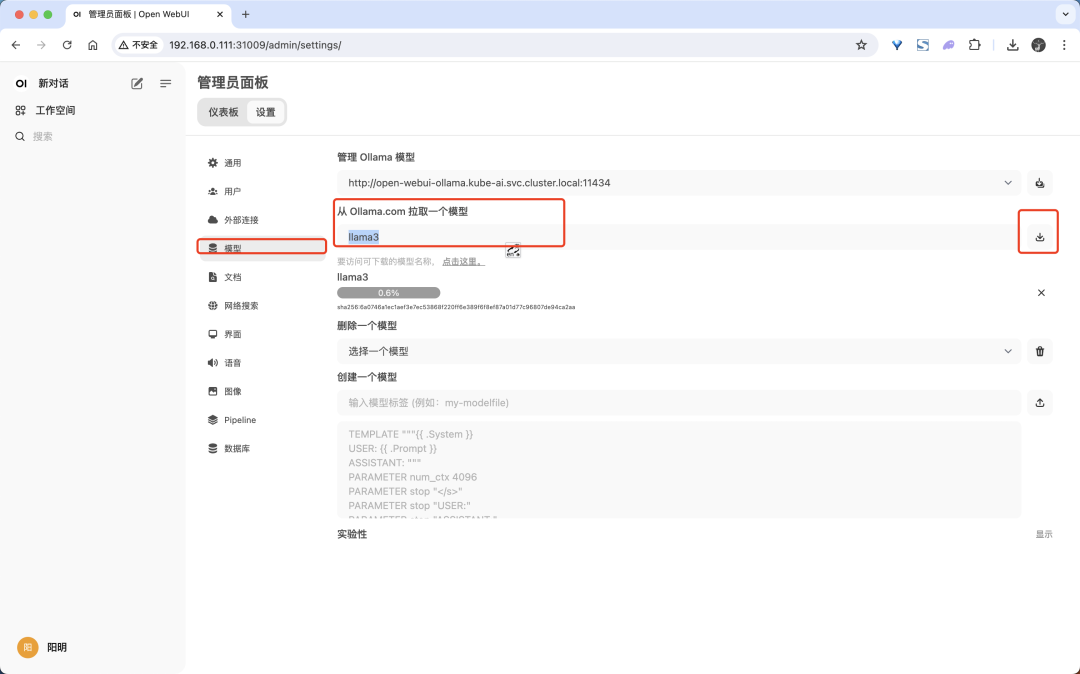Open 通用 general settings

point(262,163)
